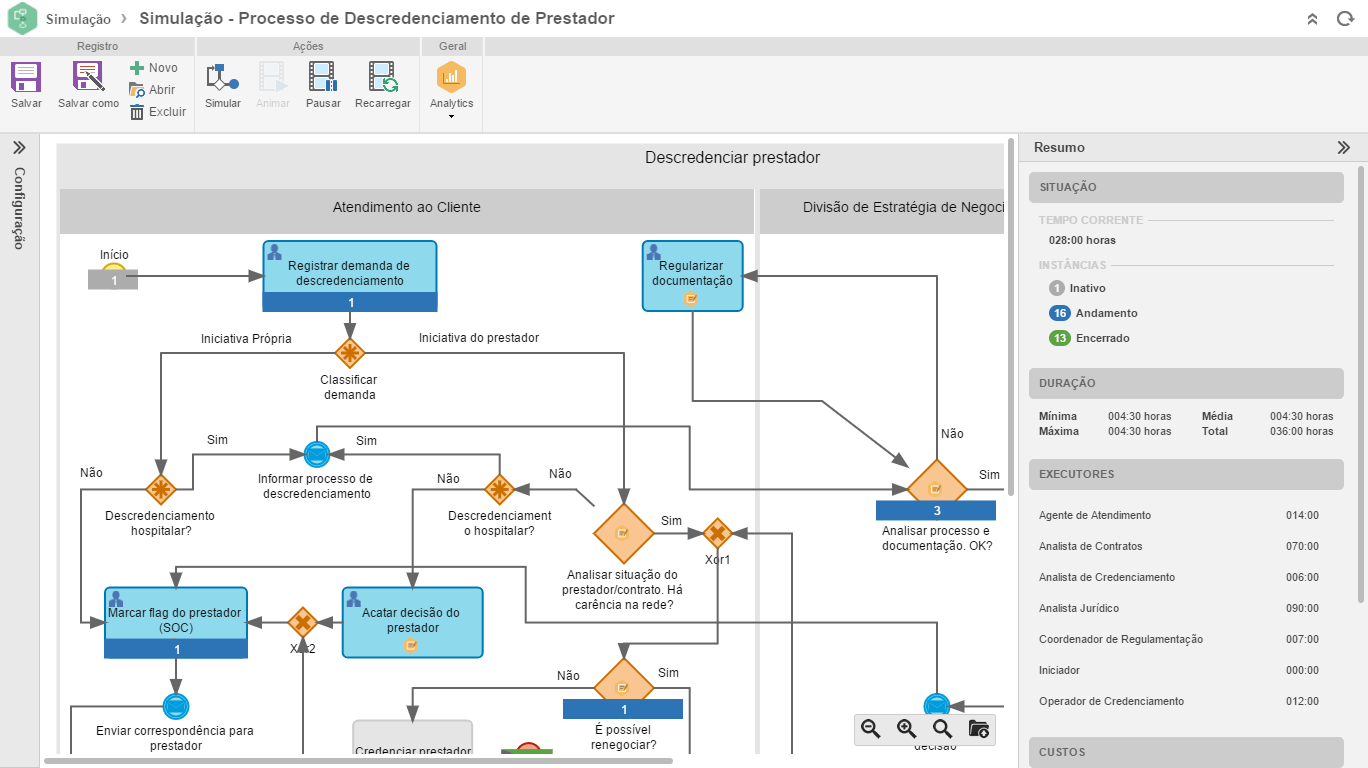
Task: Collapse the header with double-up chevron
Action: [x=1313, y=19]
